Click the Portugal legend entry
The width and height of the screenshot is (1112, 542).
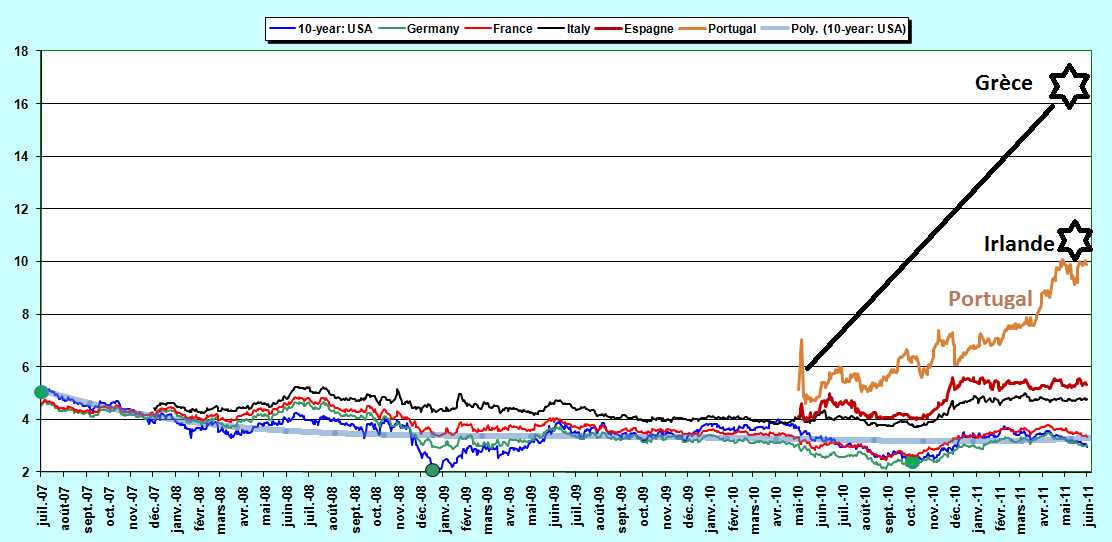[717, 29]
